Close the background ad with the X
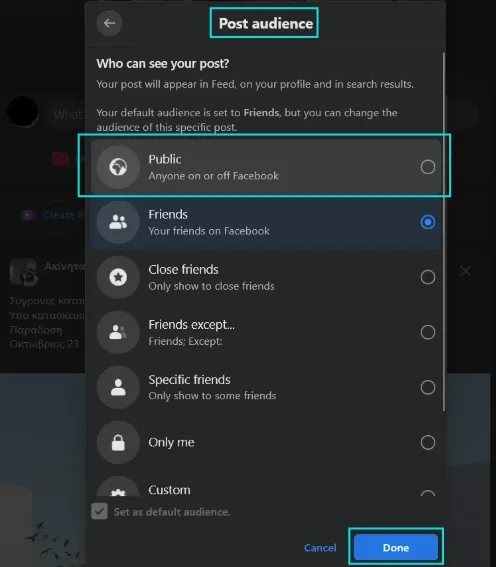This screenshot has width=496, height=567. point(466,271)
